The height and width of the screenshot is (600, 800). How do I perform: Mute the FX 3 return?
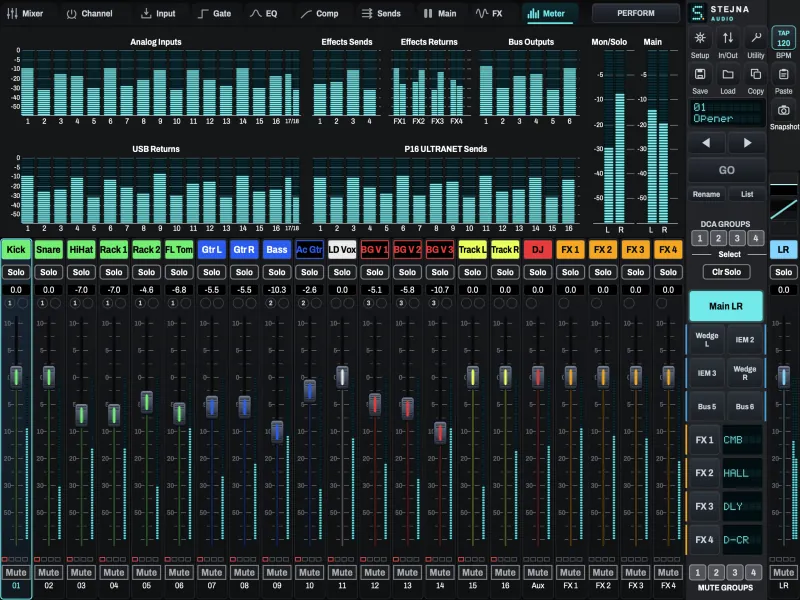636,572
